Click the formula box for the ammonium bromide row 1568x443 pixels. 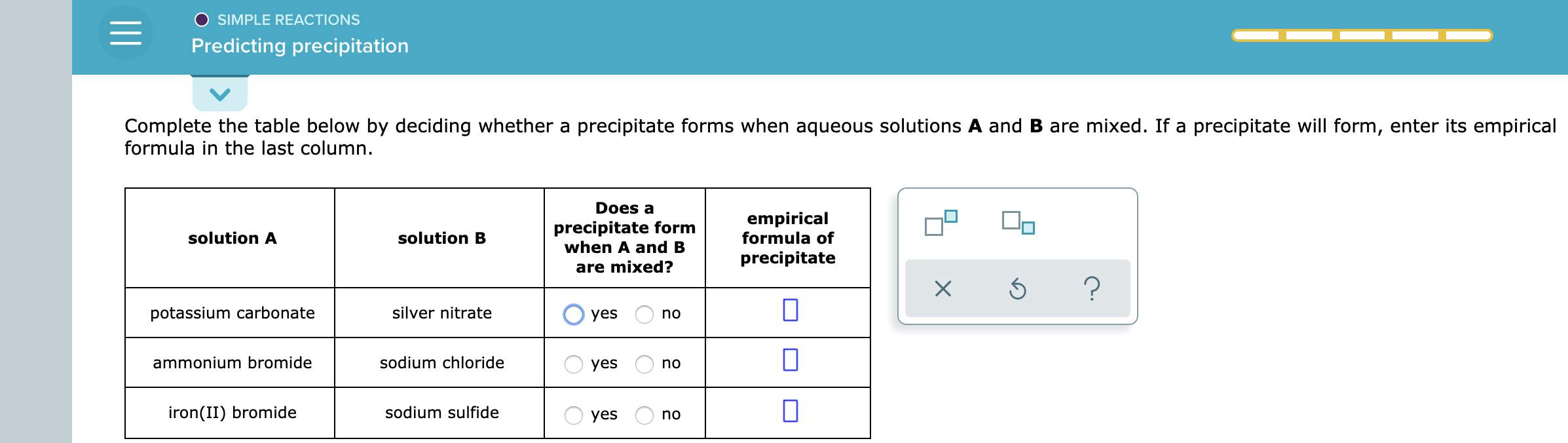click(790, 360)
